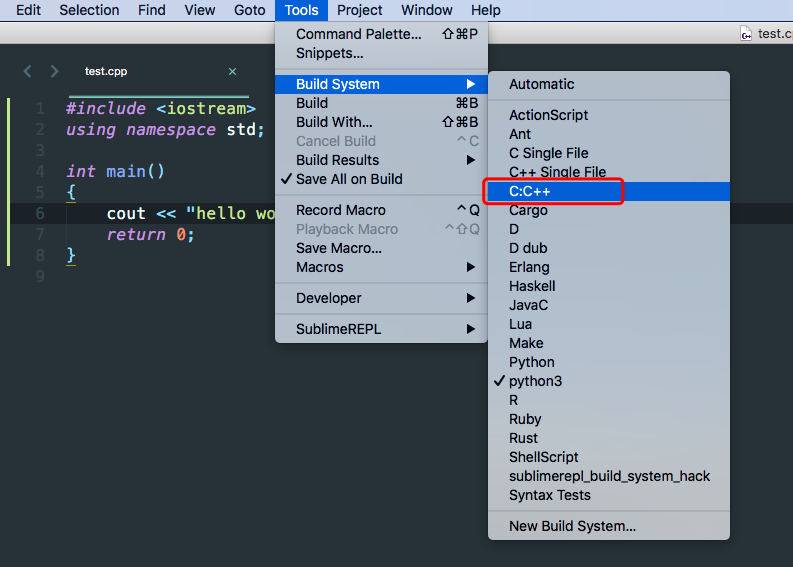Start Record Macro
This screenshot has height=567, width=793.
click(381, 210)
